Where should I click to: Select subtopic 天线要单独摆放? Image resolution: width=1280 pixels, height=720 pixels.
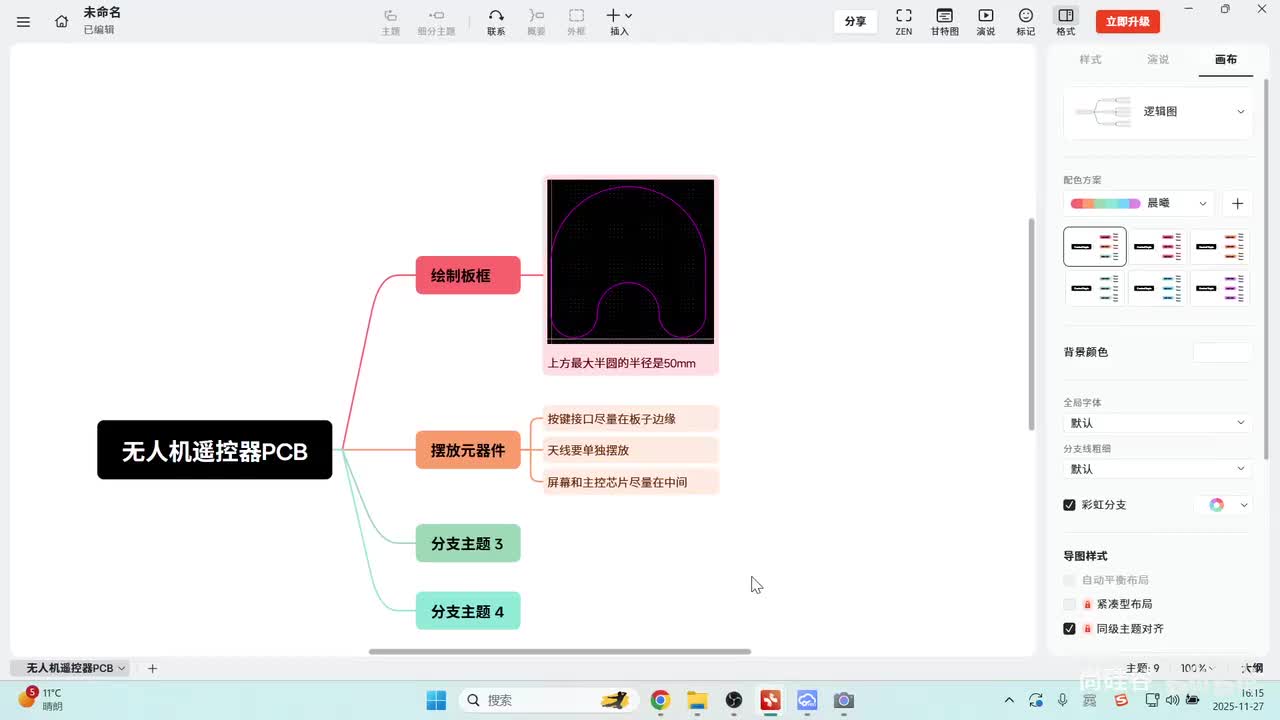[631, 450]
